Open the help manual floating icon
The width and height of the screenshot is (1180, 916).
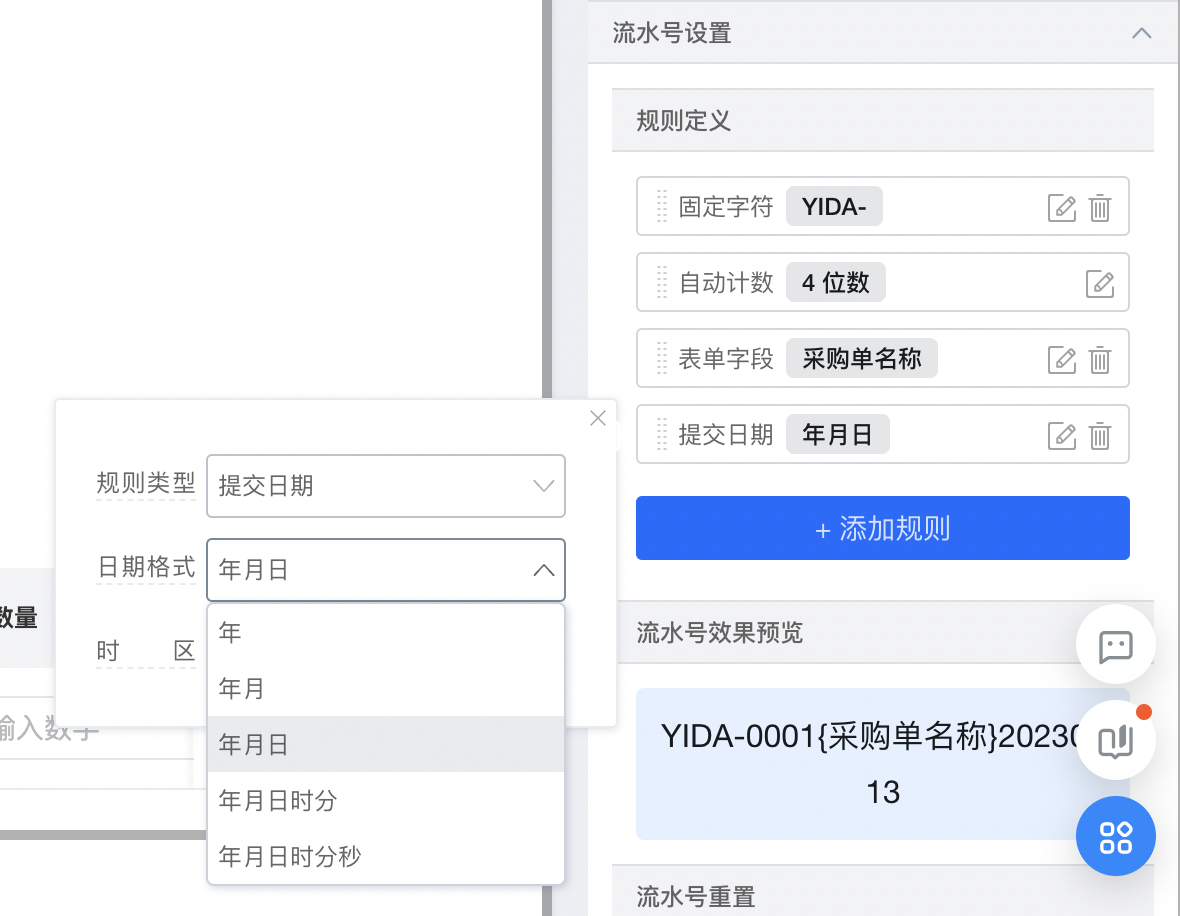(1115, 741)
